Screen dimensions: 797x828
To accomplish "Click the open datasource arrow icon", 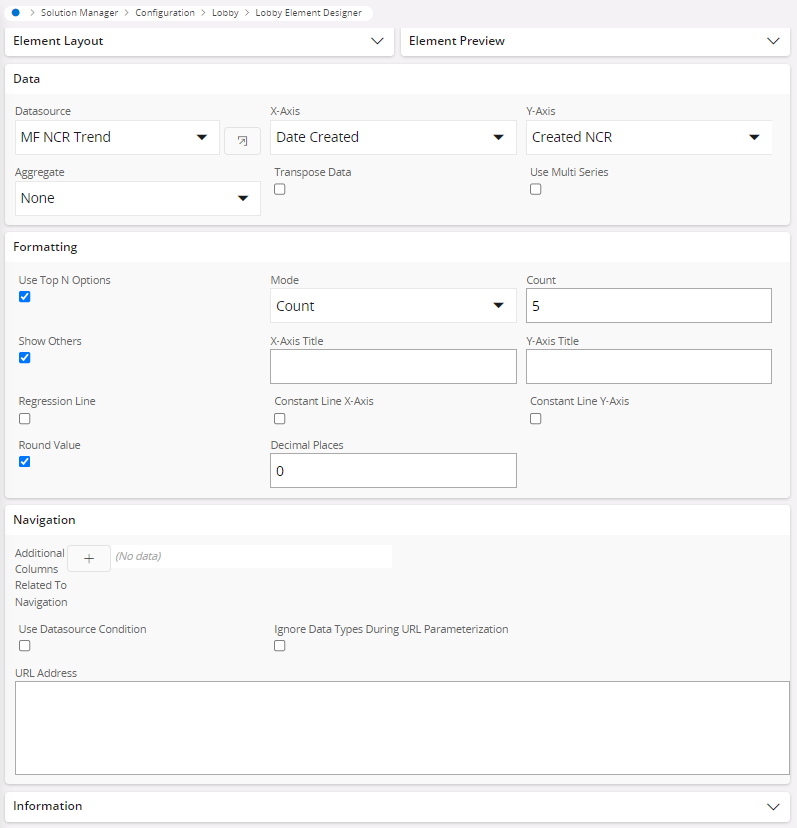I will tap(241, 140).
